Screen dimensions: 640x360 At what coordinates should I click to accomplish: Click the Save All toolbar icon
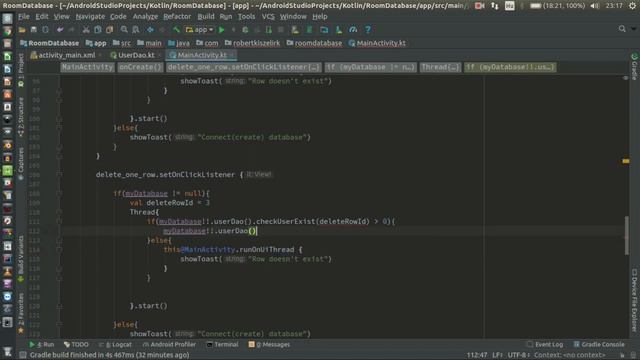point(33,29)
